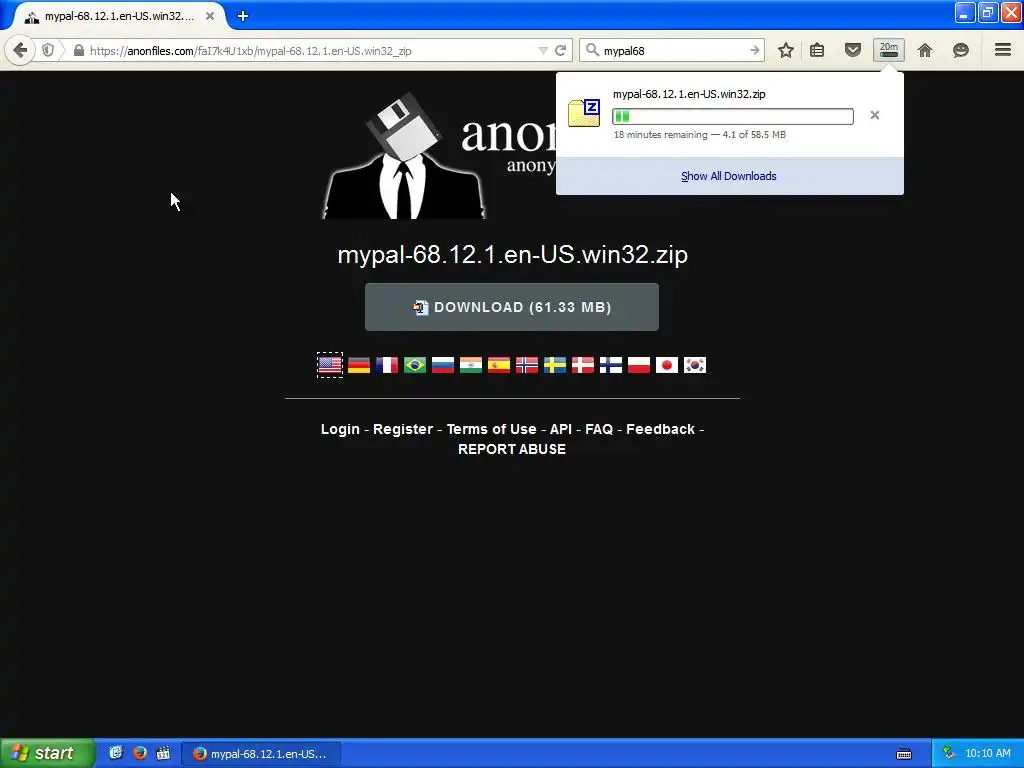Close the mypal-68.12.1 tab
This screenshot has height=768, width=1024.
210,16
